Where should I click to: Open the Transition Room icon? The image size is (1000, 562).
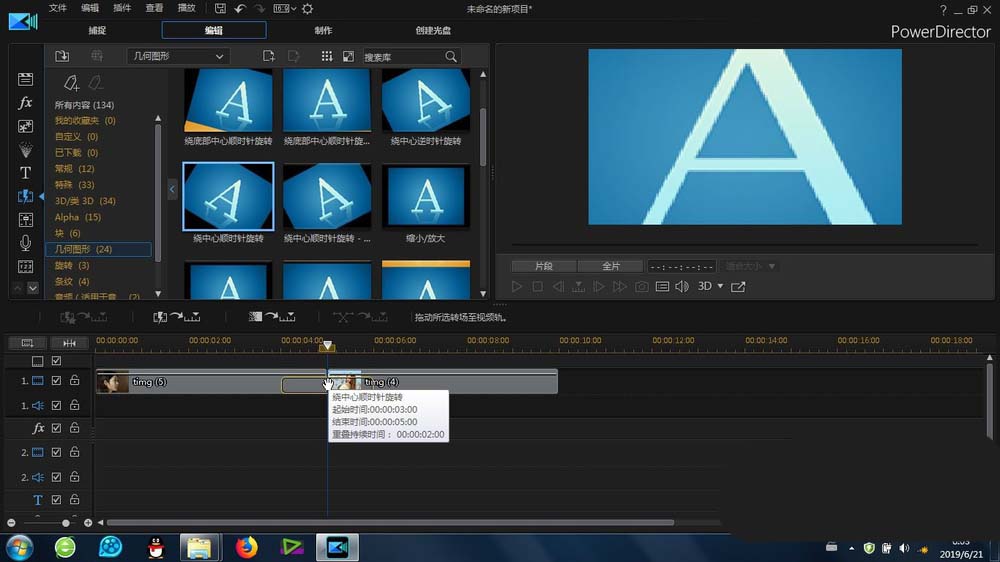(26, 196)
